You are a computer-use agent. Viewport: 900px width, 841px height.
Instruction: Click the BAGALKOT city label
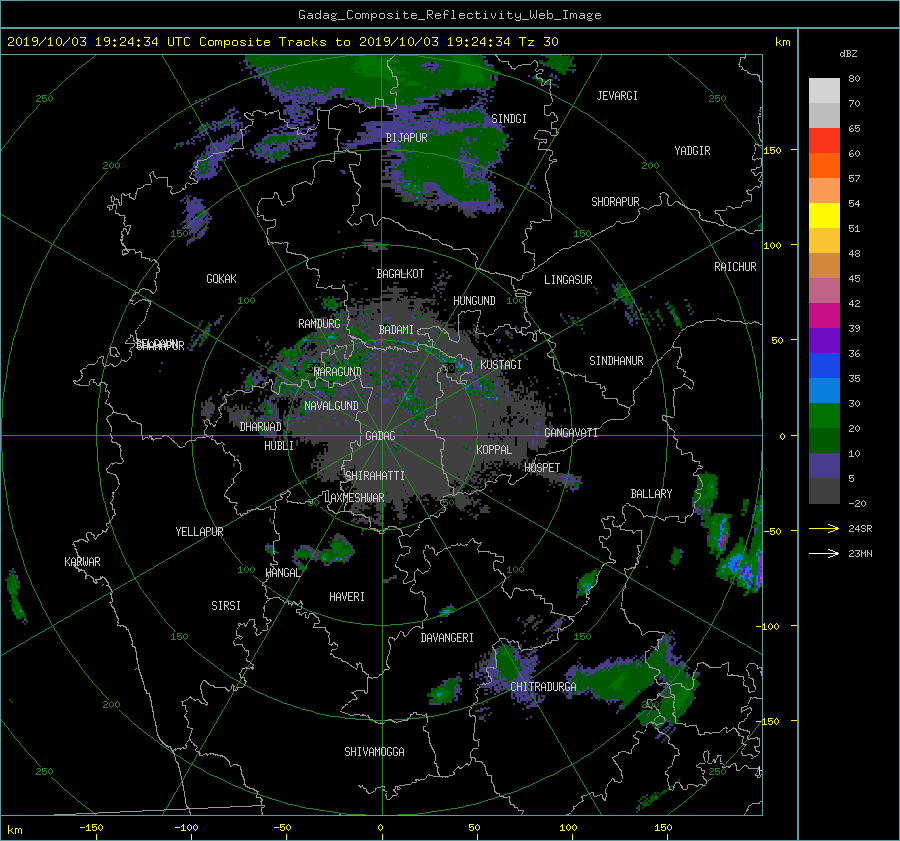coord(400,274)
